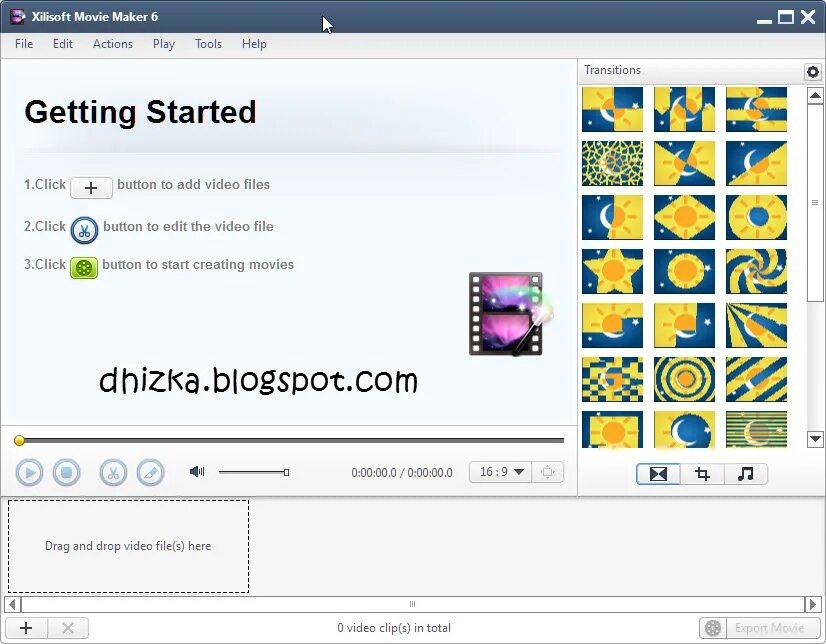Click the playback seek bar knob
This screenshot has width=826, height=644.
click(x=19, y=440)
